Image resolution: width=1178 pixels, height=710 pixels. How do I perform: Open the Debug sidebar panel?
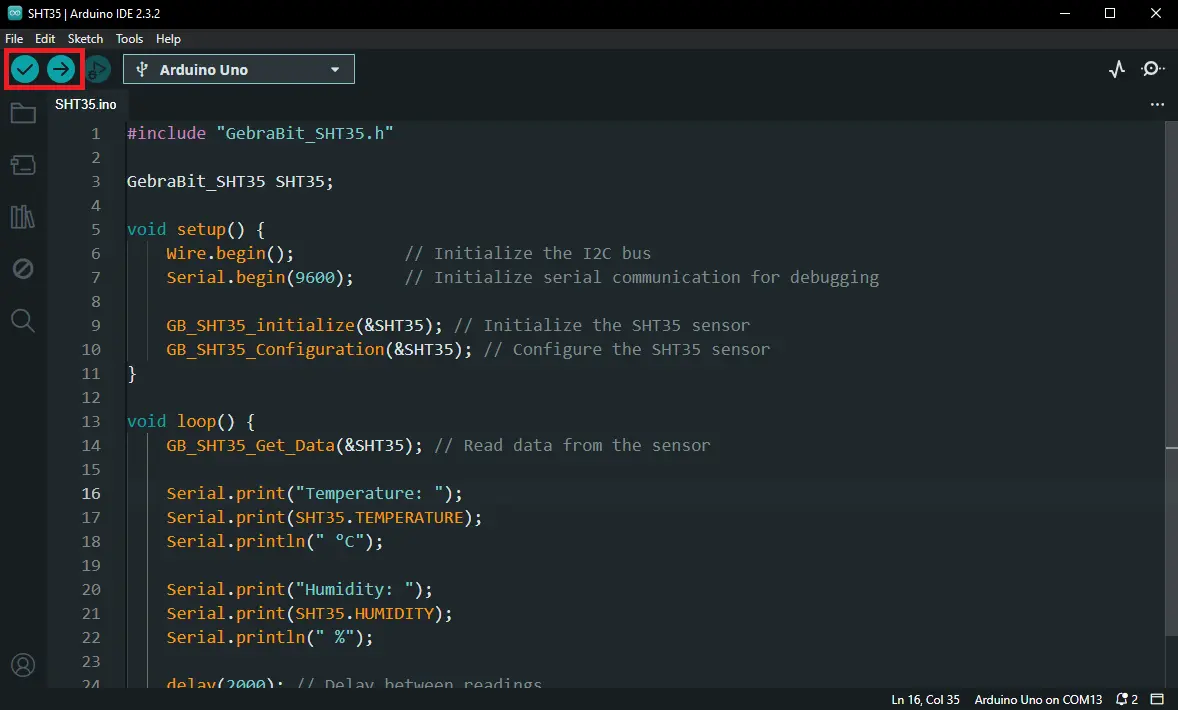point(23,268)
